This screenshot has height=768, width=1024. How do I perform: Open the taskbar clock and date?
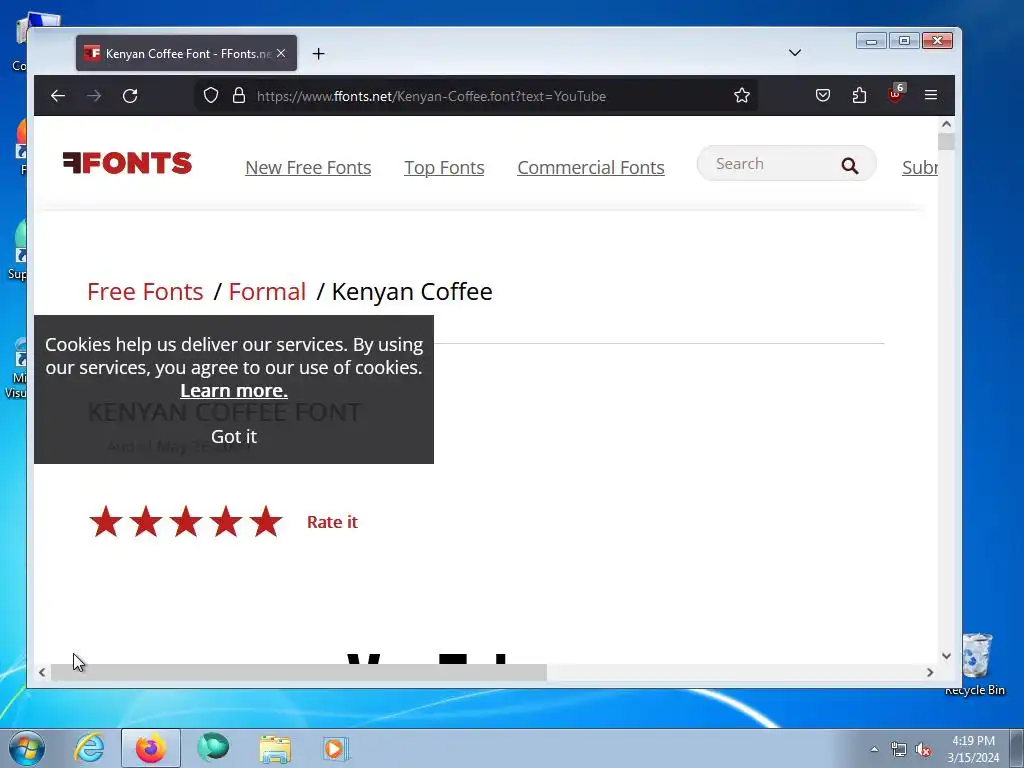(x=973, y=749)
